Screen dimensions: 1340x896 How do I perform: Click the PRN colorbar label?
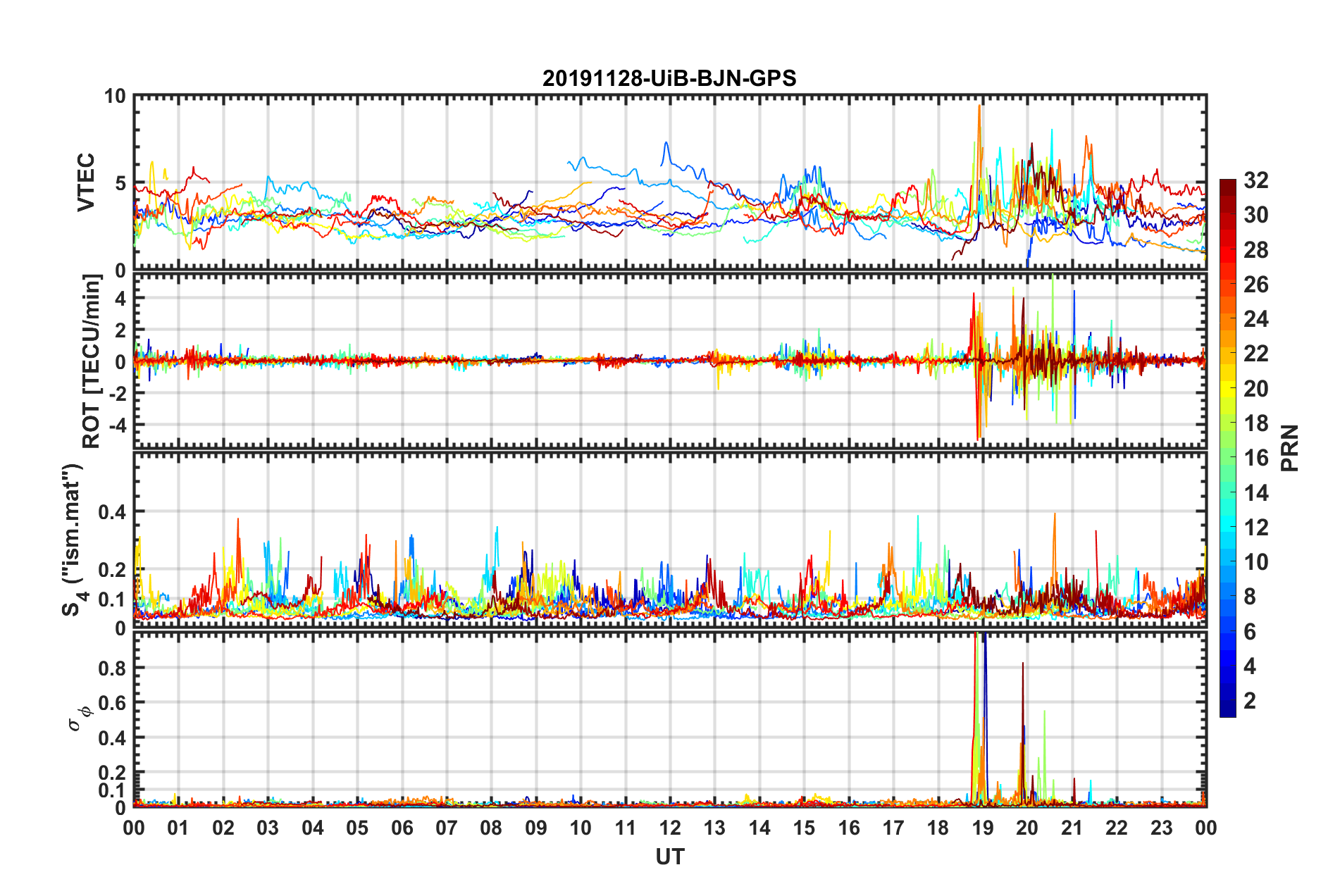[1290, 448]
